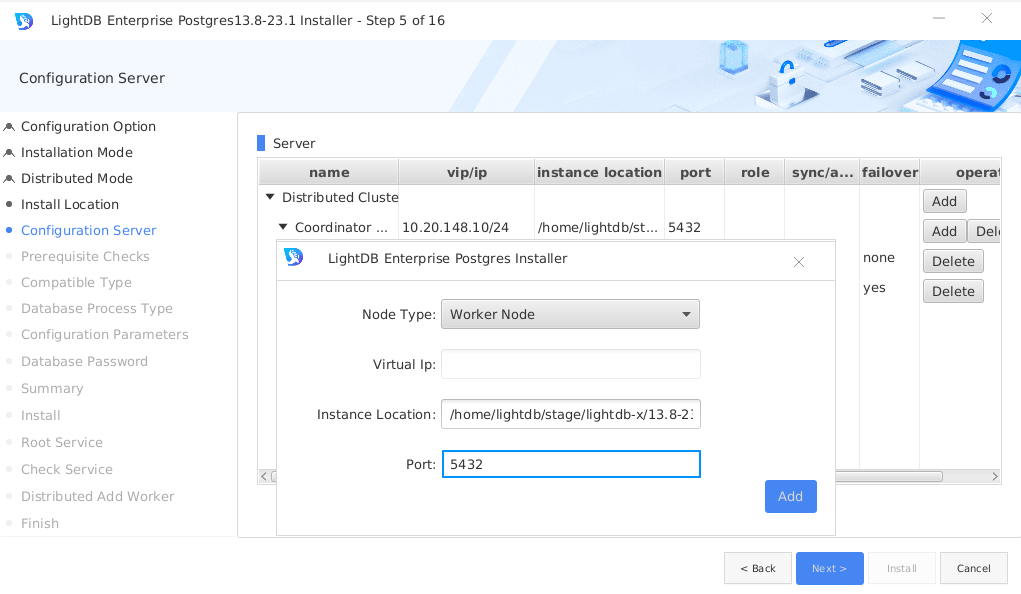The width and height of the screenshot is (1021, 594).
Task: Minimize the installer window
Action: coord(939,18)
